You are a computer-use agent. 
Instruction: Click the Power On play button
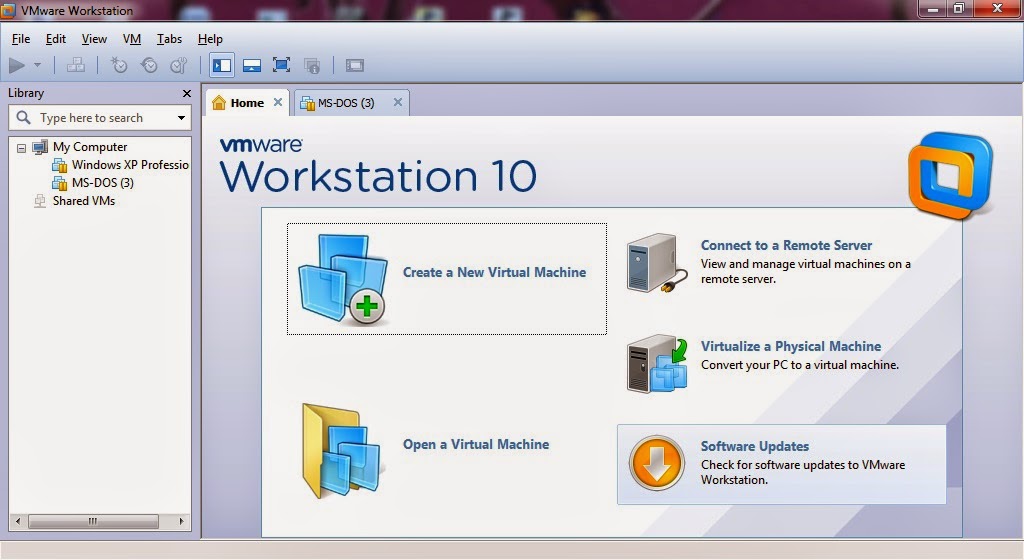pyautogui.click(x=17, y=65)
